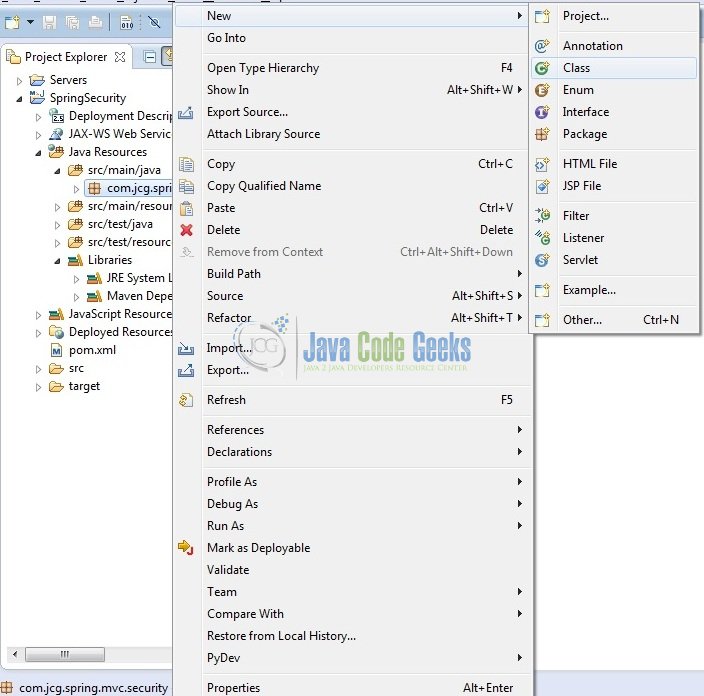
Task: Open the New submenu
Action: (351, 16)
